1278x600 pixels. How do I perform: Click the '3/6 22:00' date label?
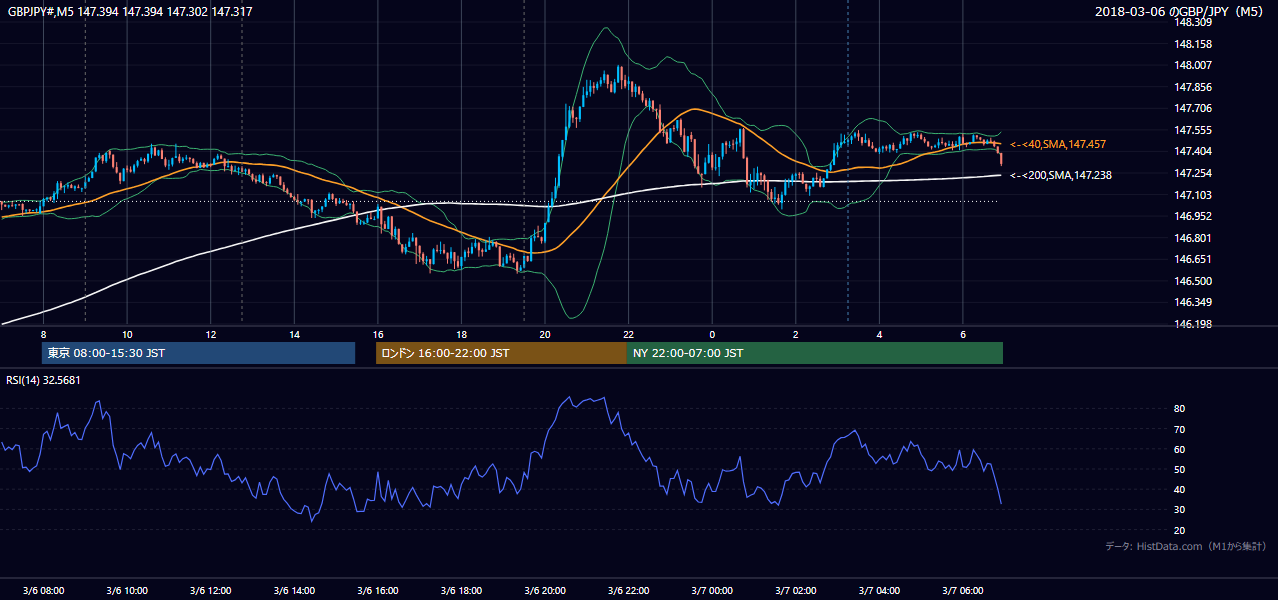[x=629, y=590]
